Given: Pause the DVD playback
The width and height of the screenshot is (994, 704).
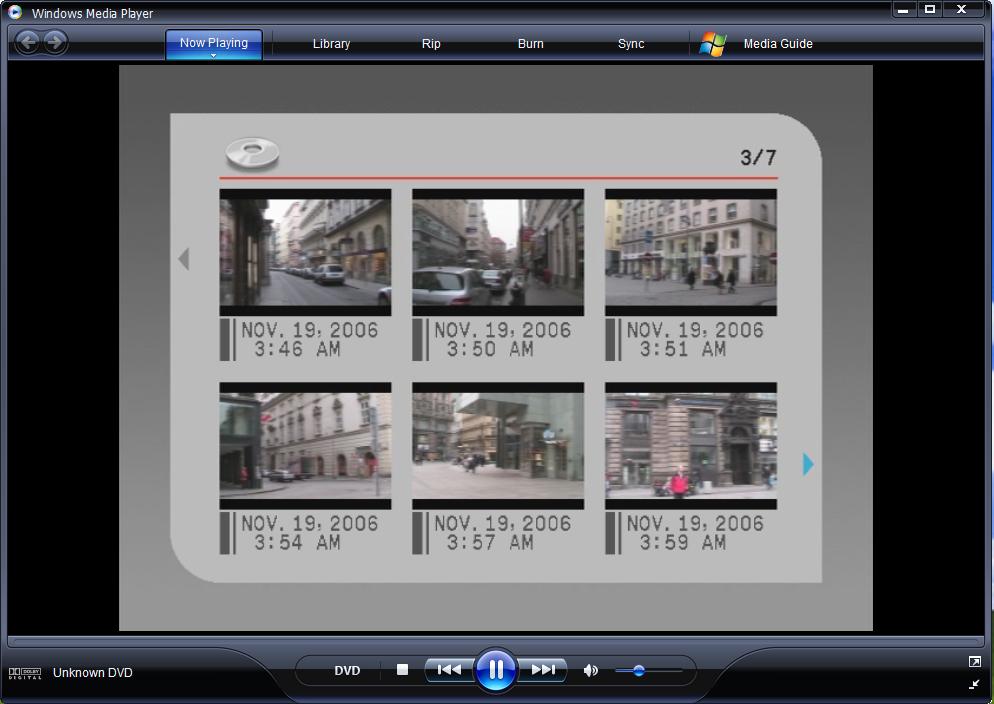Looking at the screenshot, I should [496, 670].
